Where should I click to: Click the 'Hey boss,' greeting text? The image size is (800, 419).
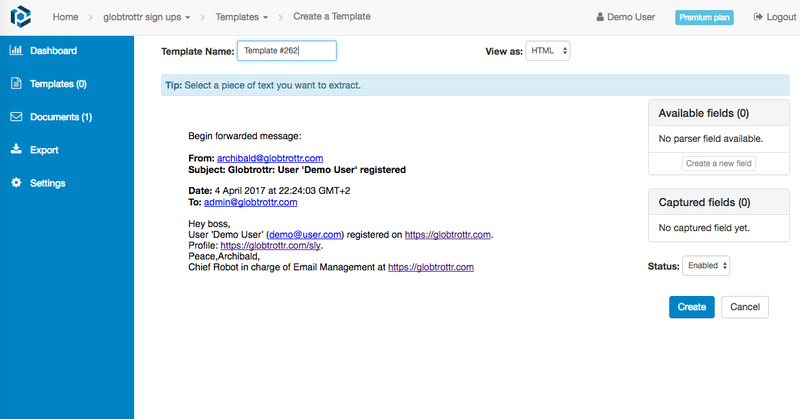209,224
